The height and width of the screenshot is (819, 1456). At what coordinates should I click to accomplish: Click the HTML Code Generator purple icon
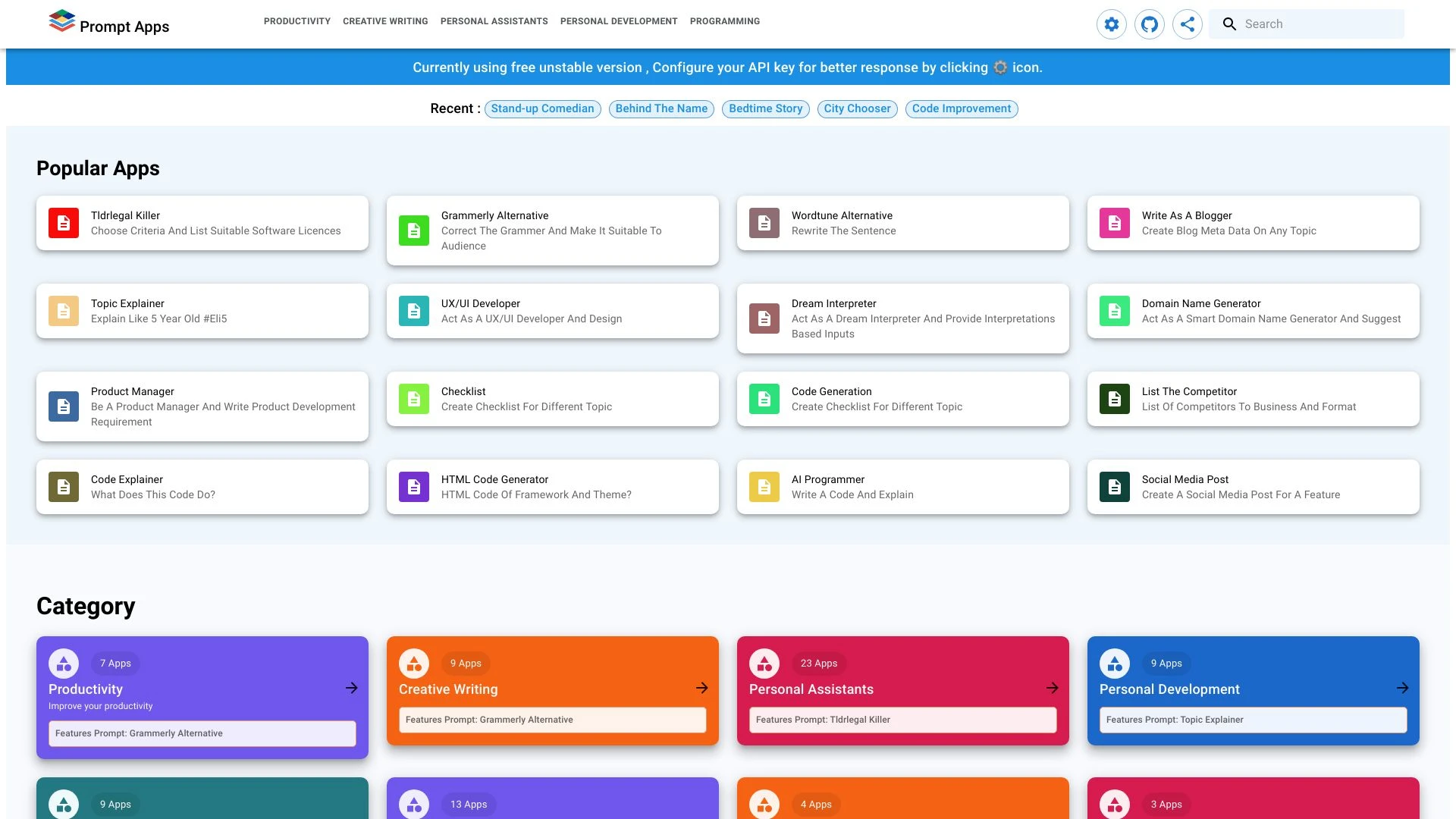(413, 486)
